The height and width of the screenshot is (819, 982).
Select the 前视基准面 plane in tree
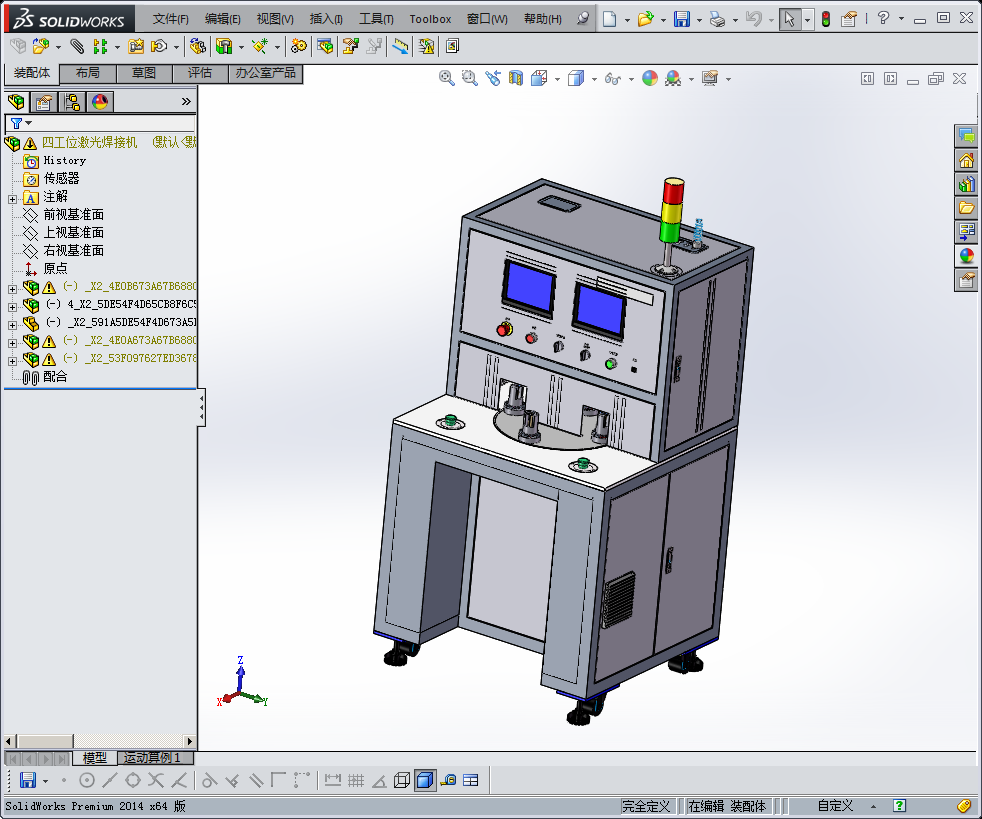coord(73,215)
